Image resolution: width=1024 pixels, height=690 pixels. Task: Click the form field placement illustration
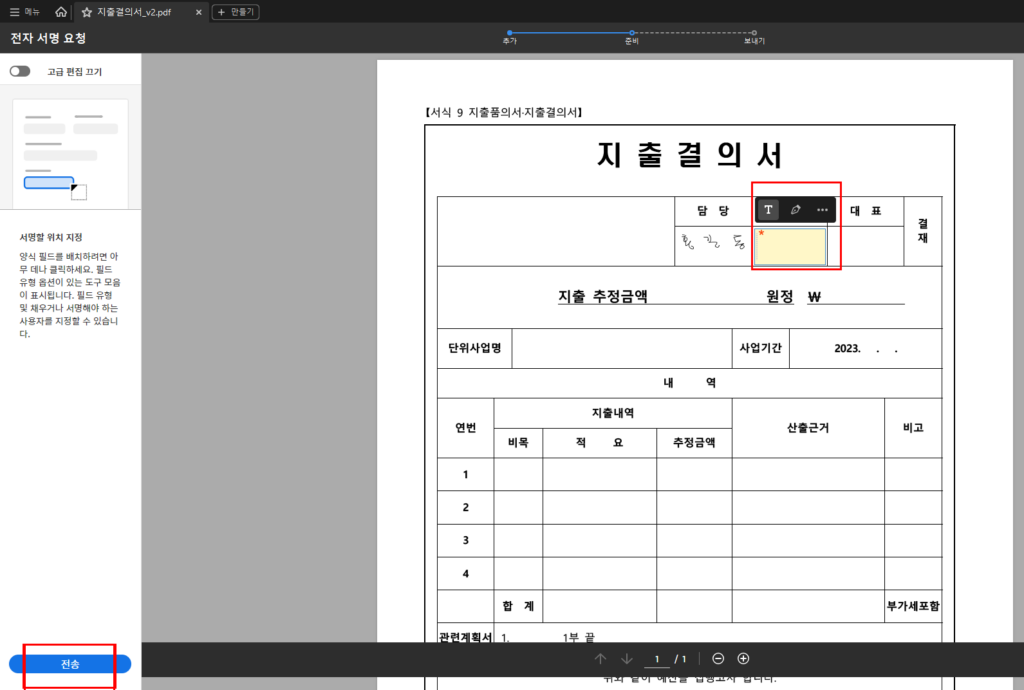click(x=71, y=154)
